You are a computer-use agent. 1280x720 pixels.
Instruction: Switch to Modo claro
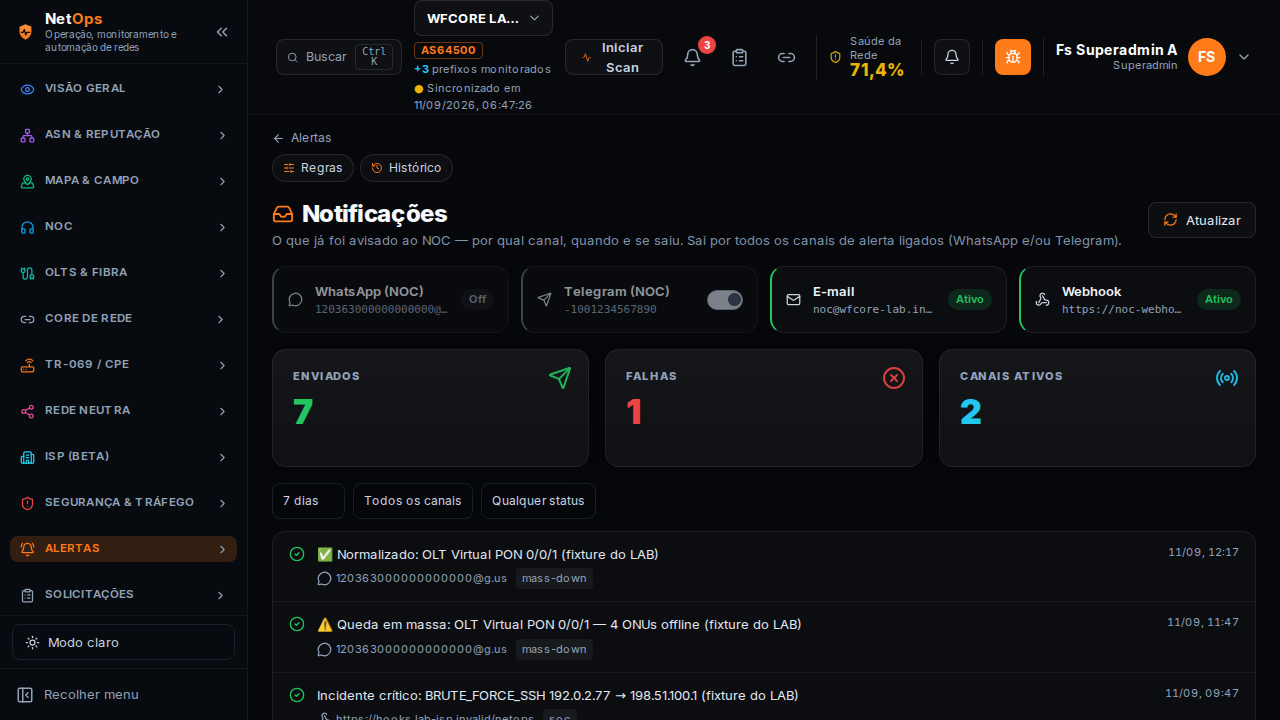123,642
